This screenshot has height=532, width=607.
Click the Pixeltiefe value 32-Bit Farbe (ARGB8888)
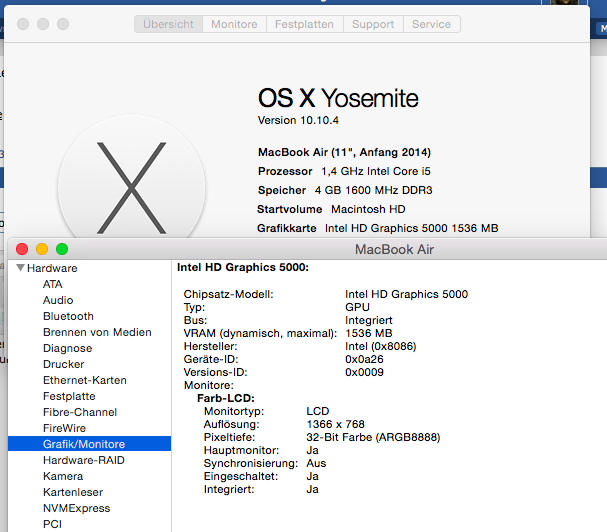373,437
